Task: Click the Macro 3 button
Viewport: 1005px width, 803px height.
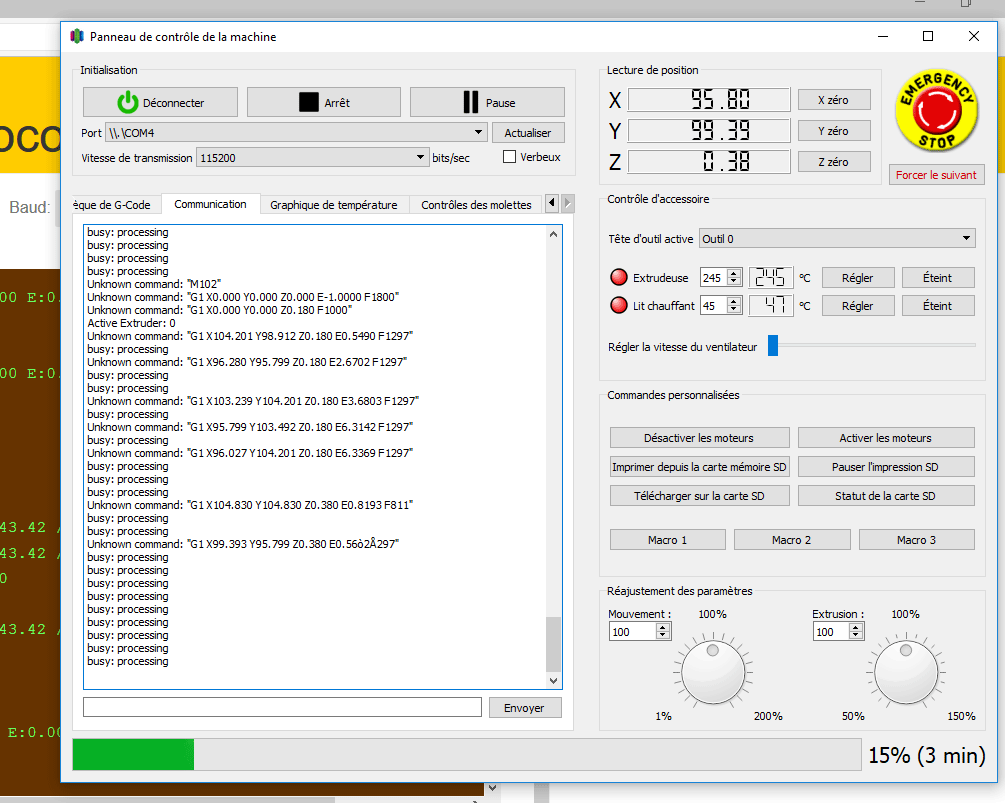Action: (x=917, y=540)
